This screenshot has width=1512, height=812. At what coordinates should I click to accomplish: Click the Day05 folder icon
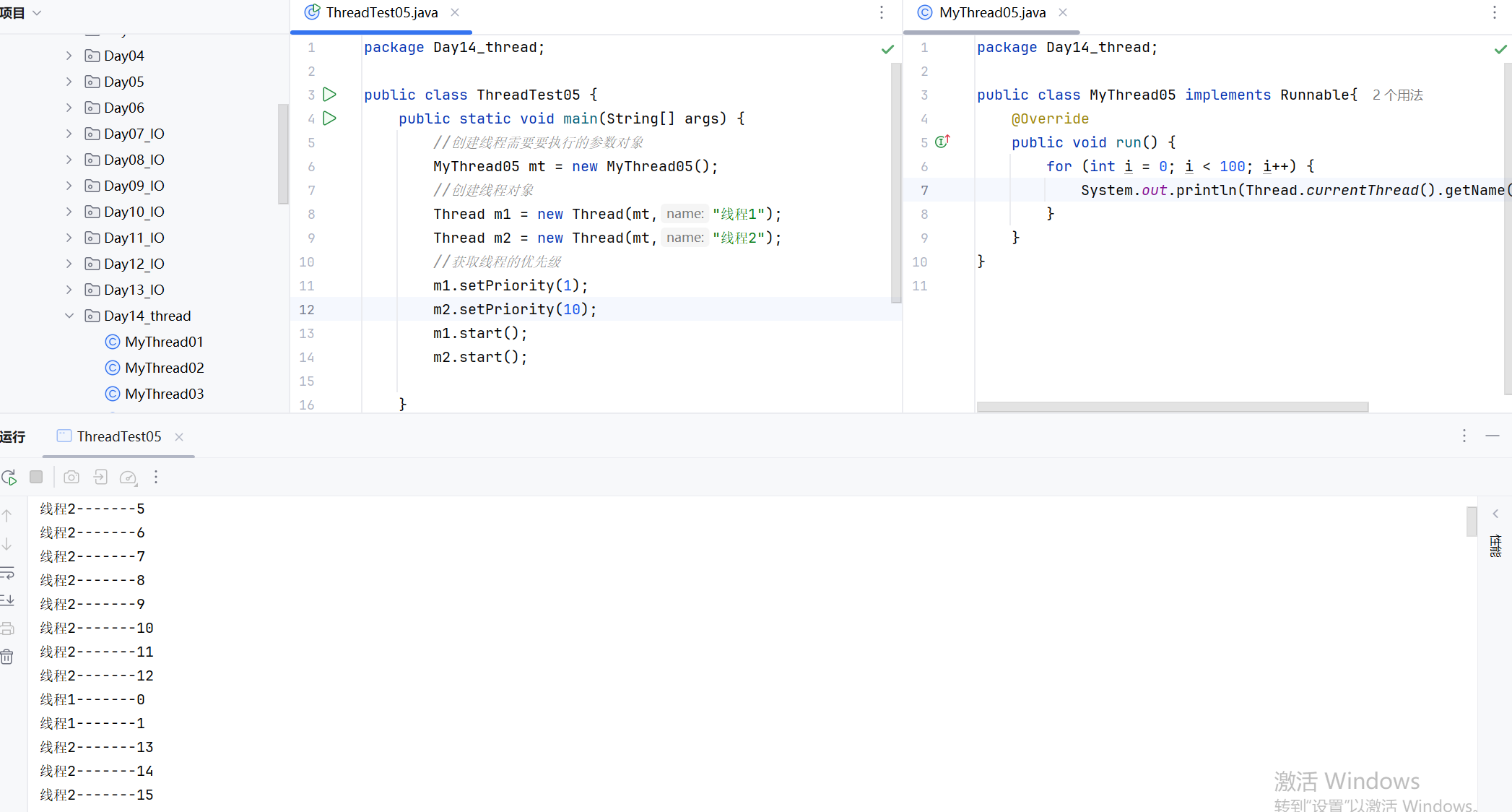[92, 82]
